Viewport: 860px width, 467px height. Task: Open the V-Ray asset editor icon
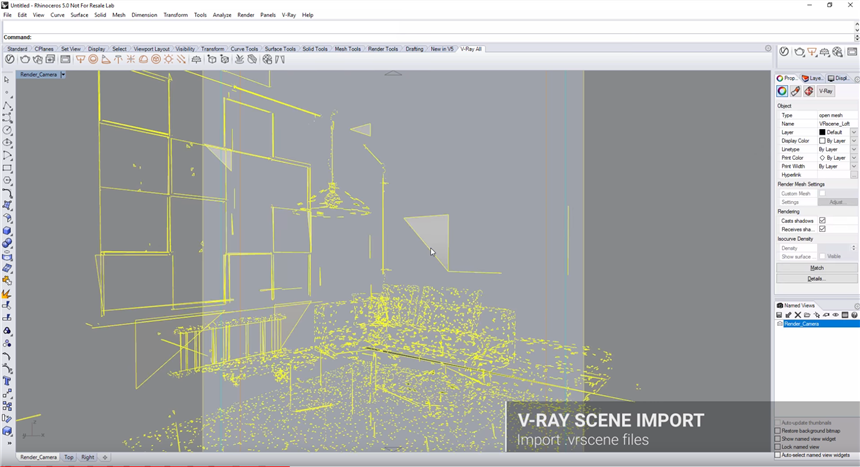[x=10, y=60]
